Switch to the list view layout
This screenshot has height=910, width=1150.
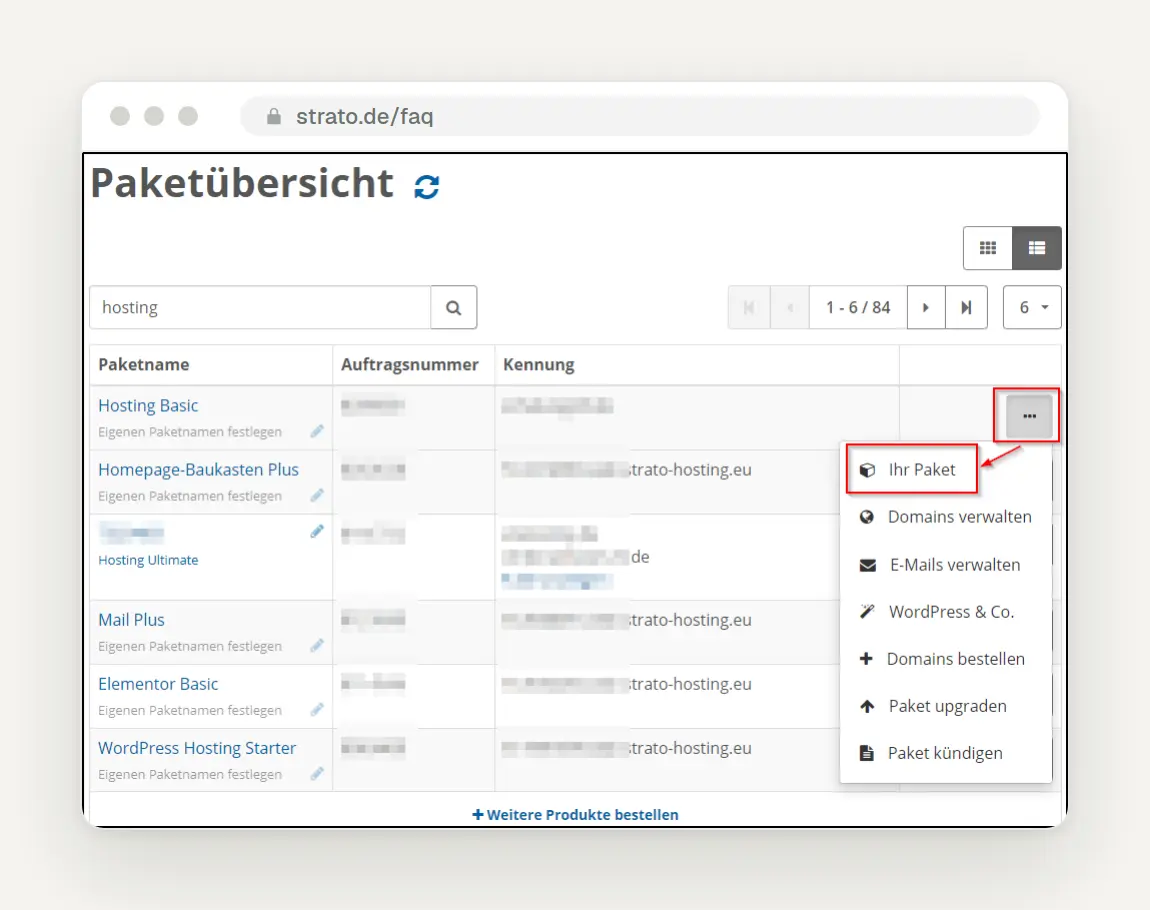click(x=1036, y=248)
